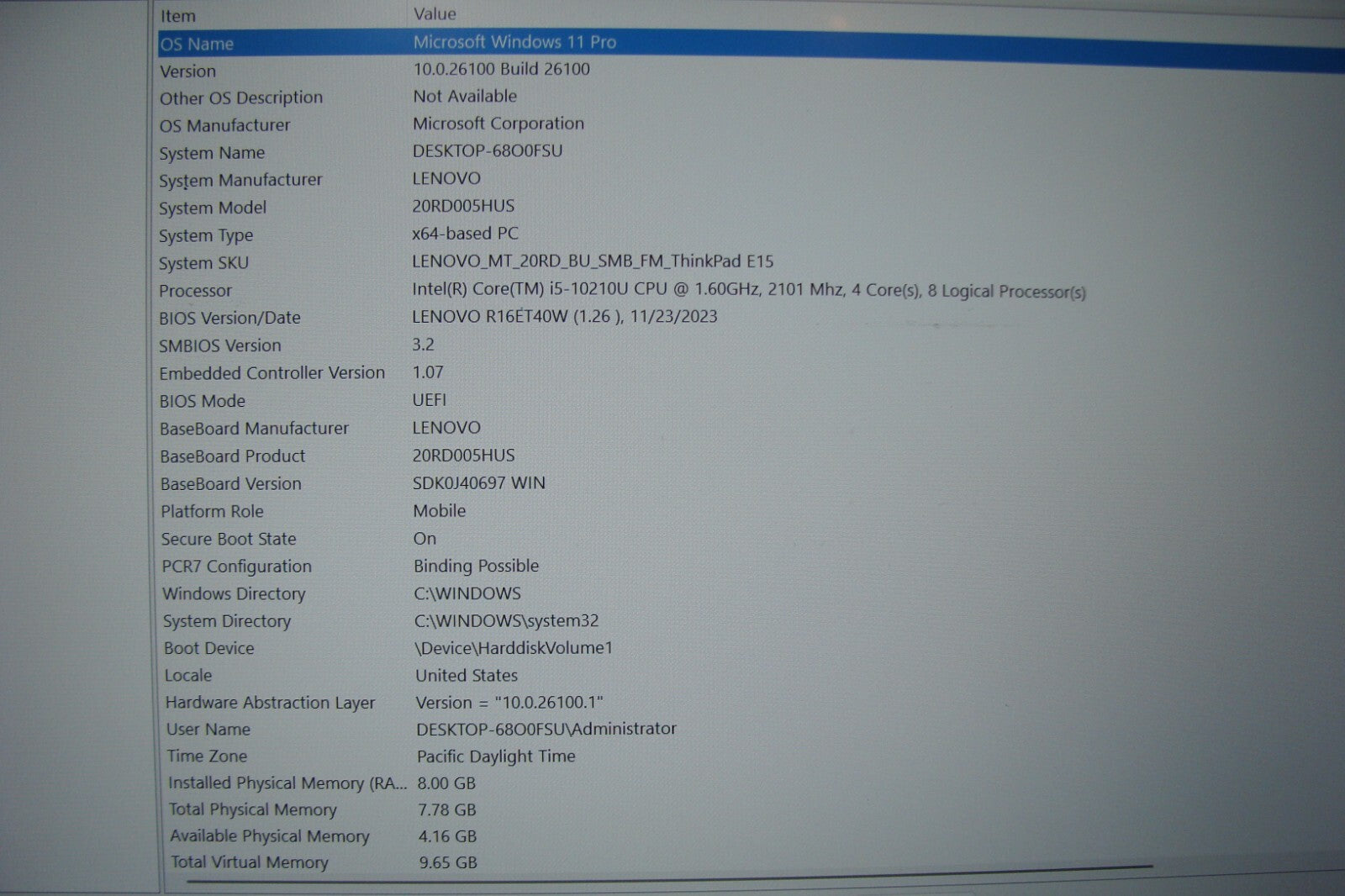Click the Item column header

tap(178, 16)
